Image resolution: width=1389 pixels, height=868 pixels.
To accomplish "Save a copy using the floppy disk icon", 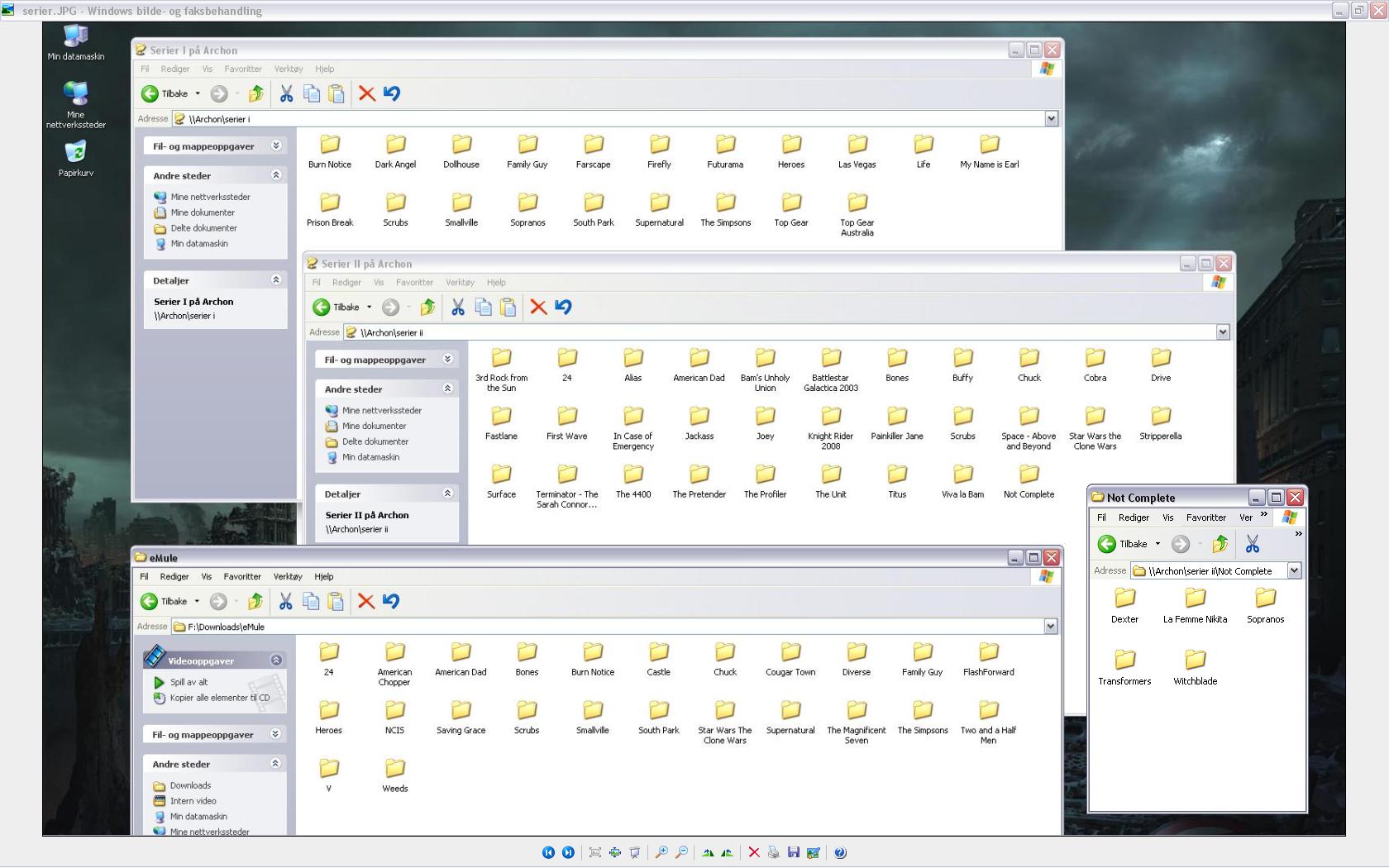I will [794, 852].
